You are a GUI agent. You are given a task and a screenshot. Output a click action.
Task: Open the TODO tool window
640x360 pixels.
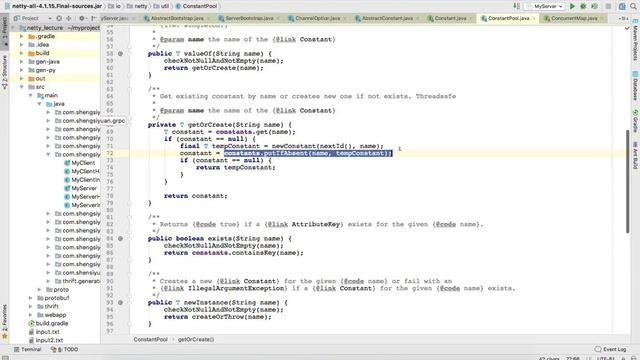(64, 349)
